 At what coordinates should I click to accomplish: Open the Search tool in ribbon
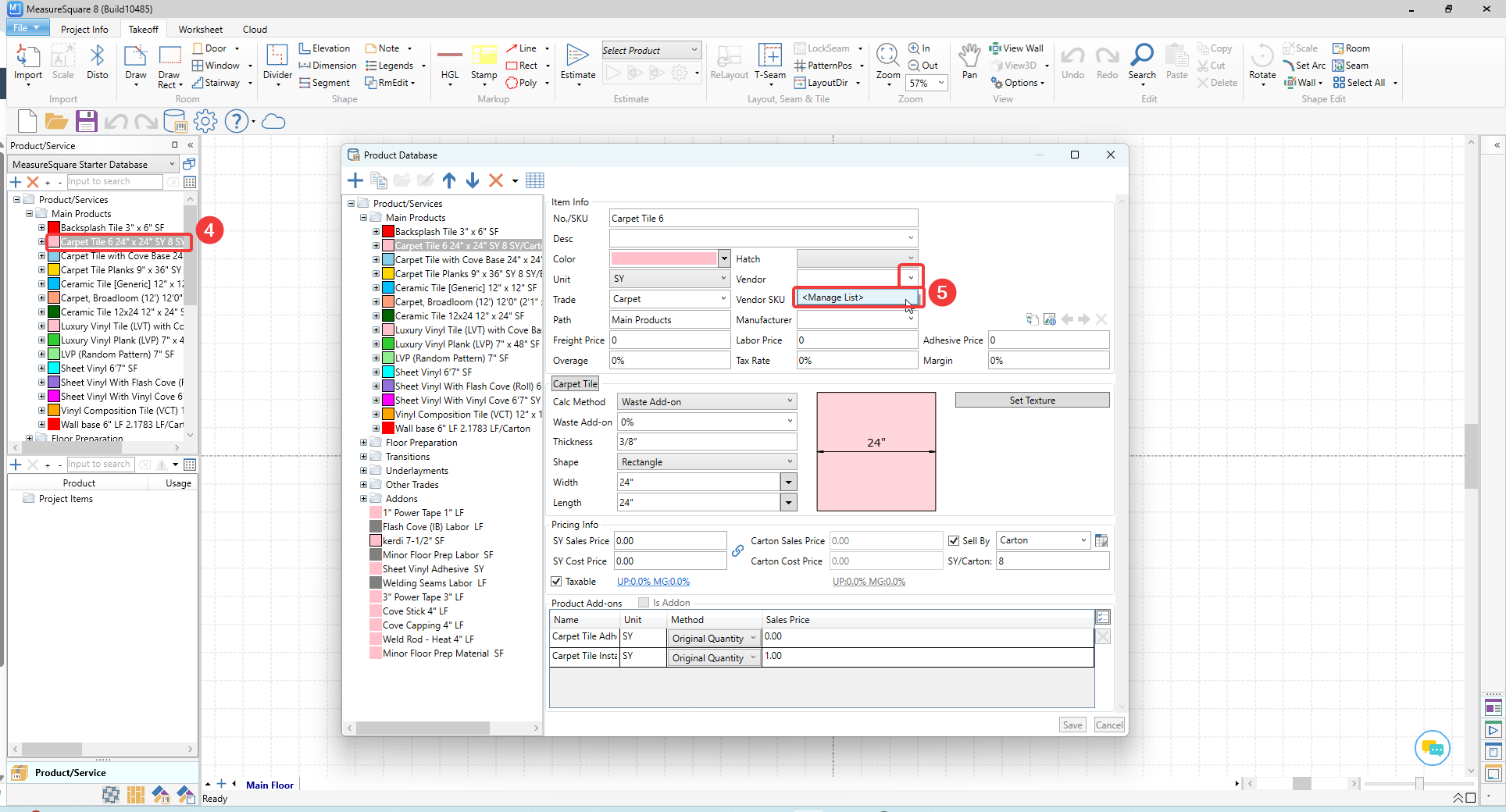[1142, 64]
